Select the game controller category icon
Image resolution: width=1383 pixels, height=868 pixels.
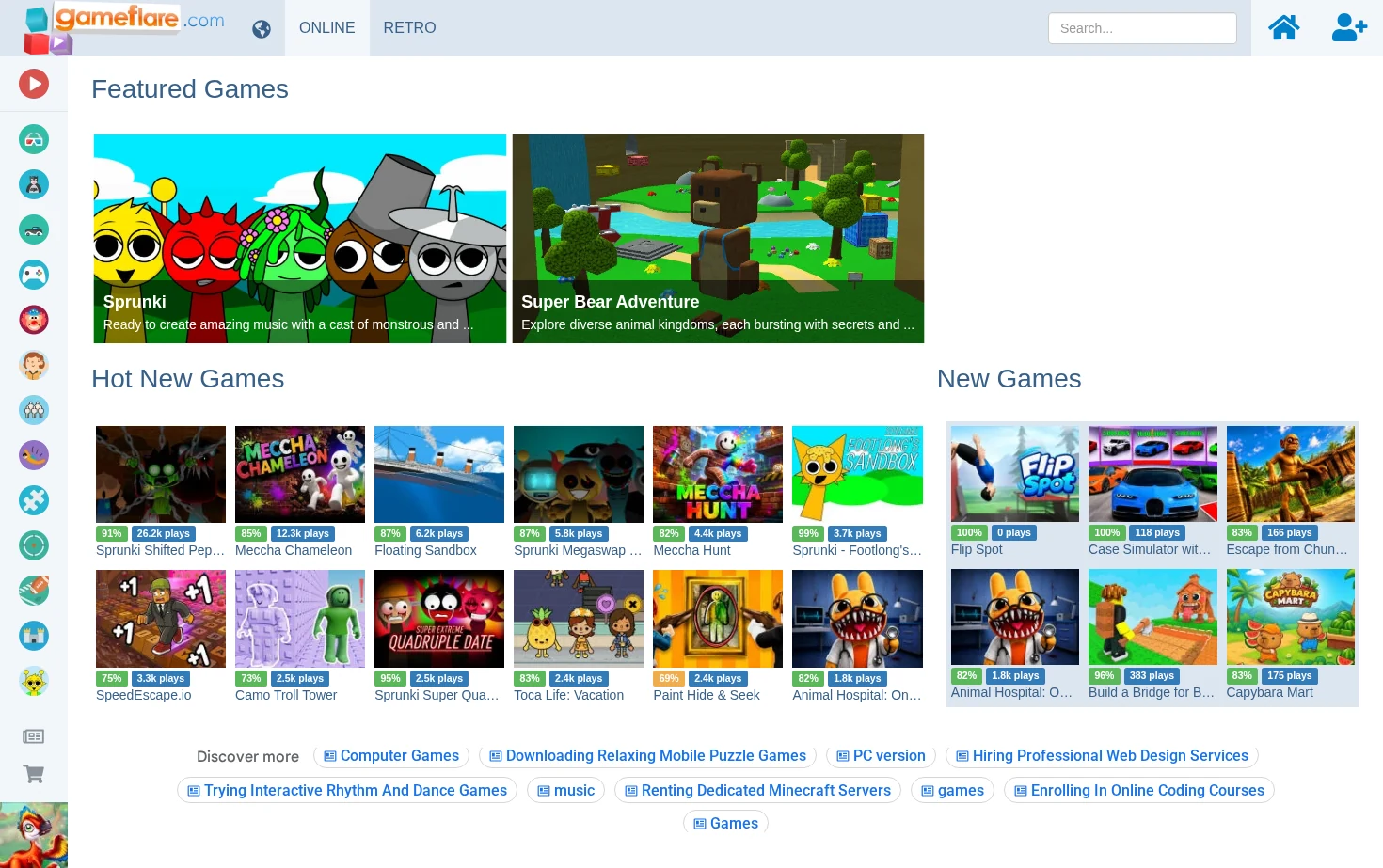pos(34,275)
